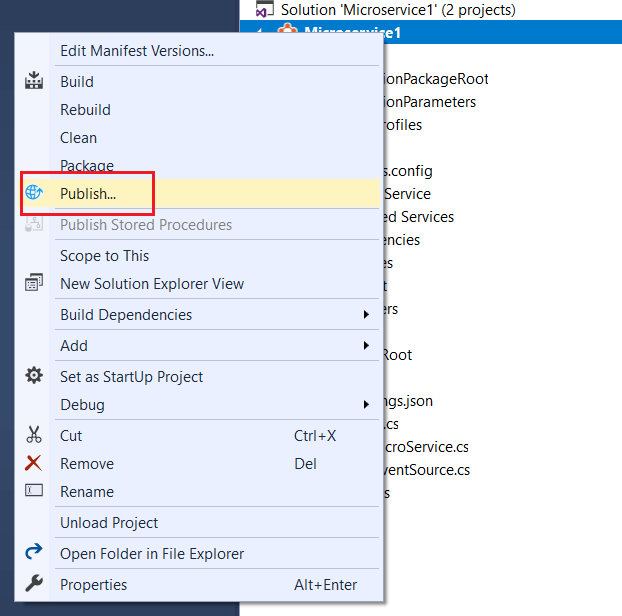Choose Edit Manifest Versions...
This screenshot has width=622, height=616.
pyautogui.click(x=137, y=50)
